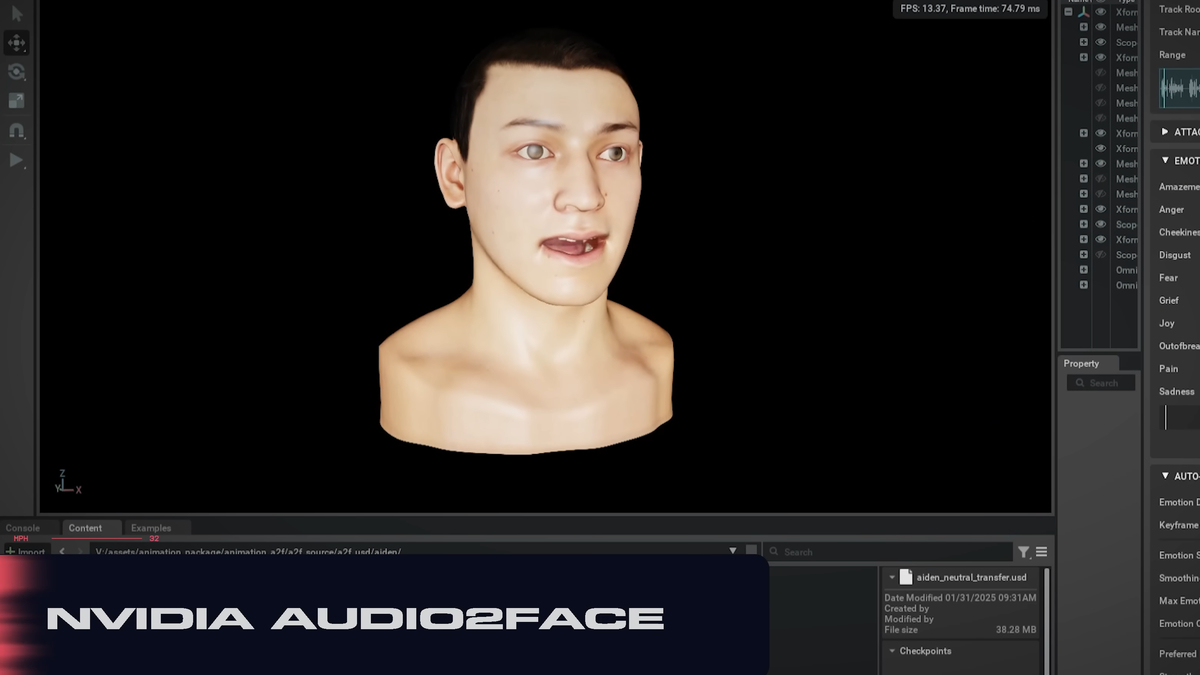The image size is (1200, 675).
Task: Switch to the Console tab
Action: [x=23, y=528]
